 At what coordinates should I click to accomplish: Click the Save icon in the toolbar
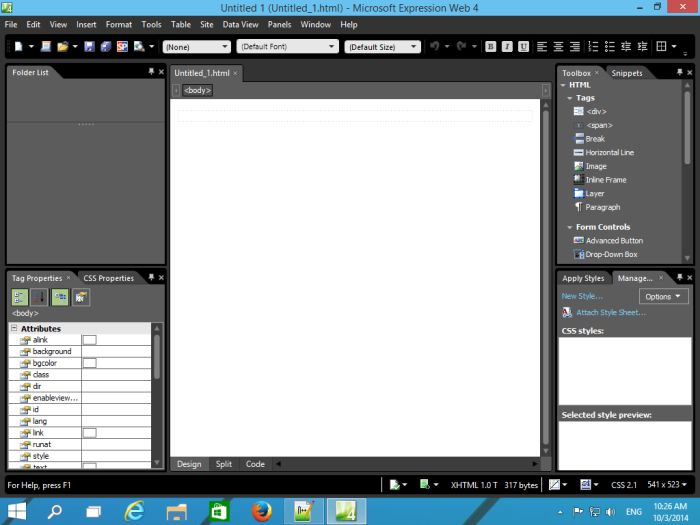[x=88, y=46]
